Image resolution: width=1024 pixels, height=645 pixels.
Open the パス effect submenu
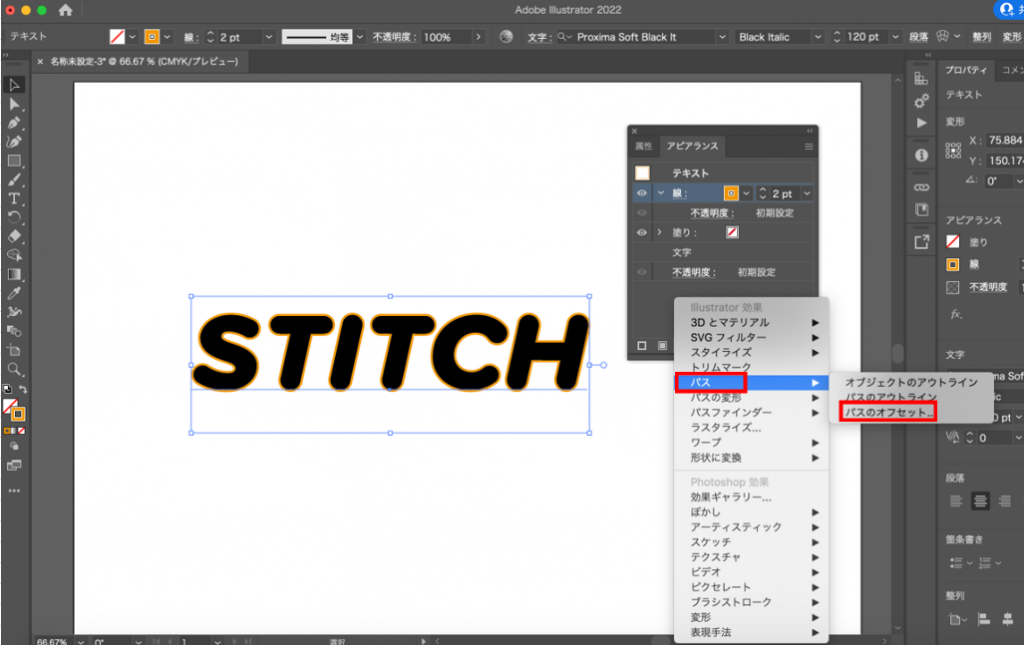751,383
